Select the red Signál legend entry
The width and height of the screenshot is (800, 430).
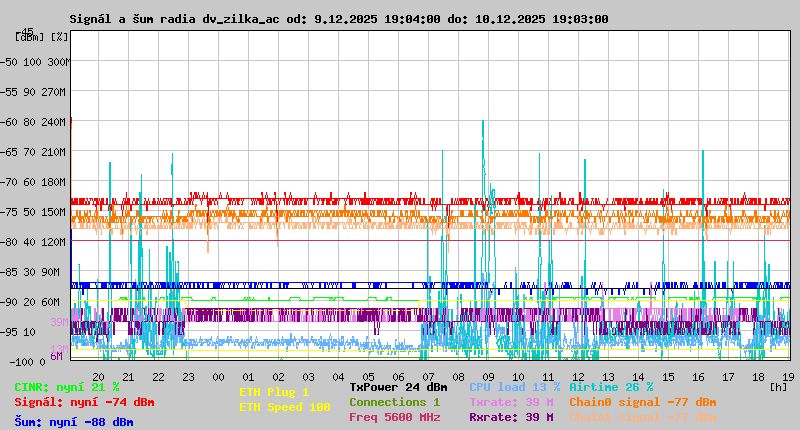[x=84, y=402]
